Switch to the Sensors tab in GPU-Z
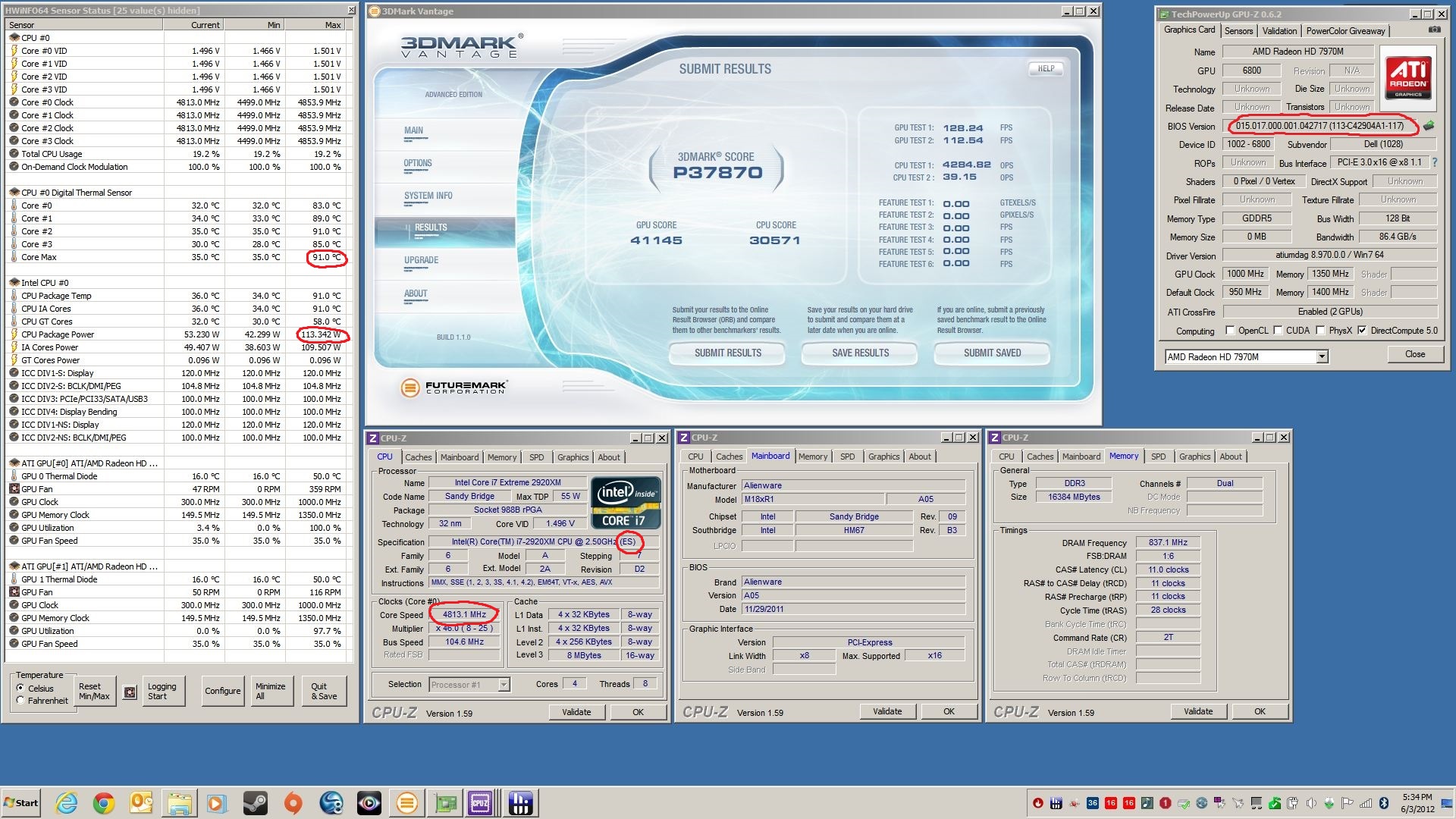The width and height of the screenshot is (1456, 819). point(1238,31)
